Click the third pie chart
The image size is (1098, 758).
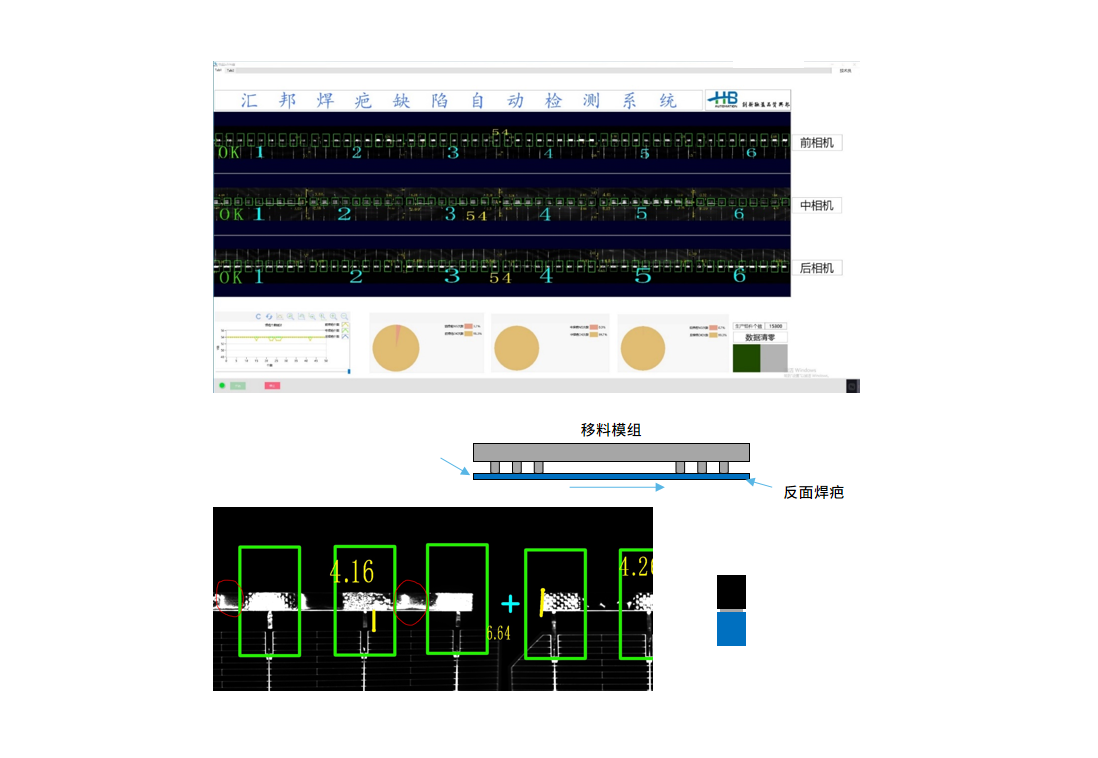point(643,348)
